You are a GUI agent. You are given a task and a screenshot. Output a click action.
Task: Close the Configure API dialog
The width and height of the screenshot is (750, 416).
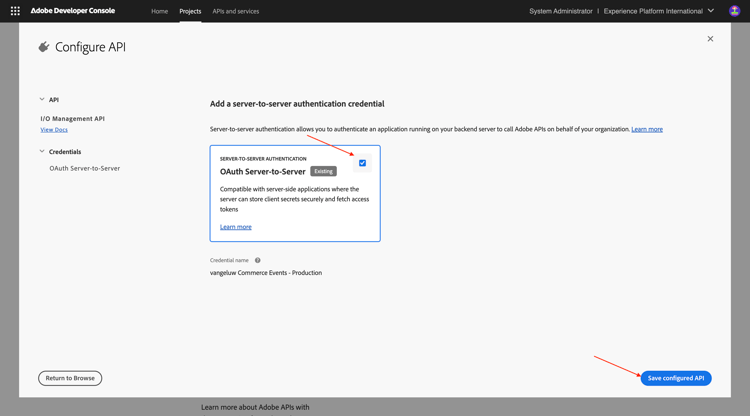pyautogui.click(x=710, y=39)
